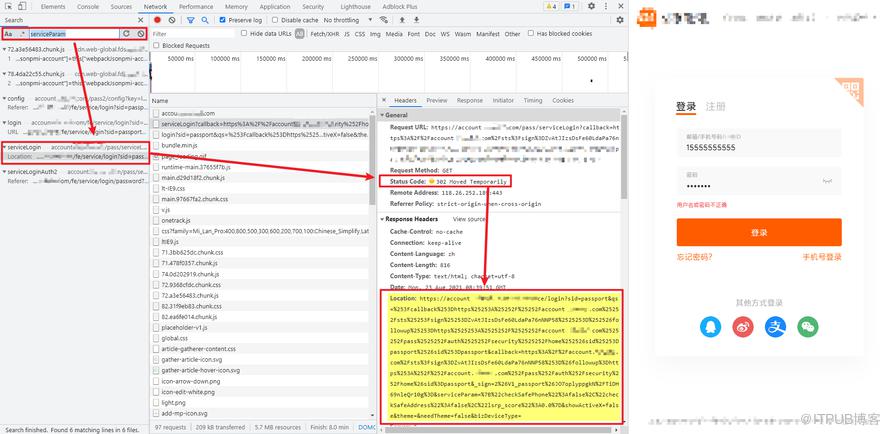Clear the network log
The image size is (890, 434).
click(x=172, y=20)
